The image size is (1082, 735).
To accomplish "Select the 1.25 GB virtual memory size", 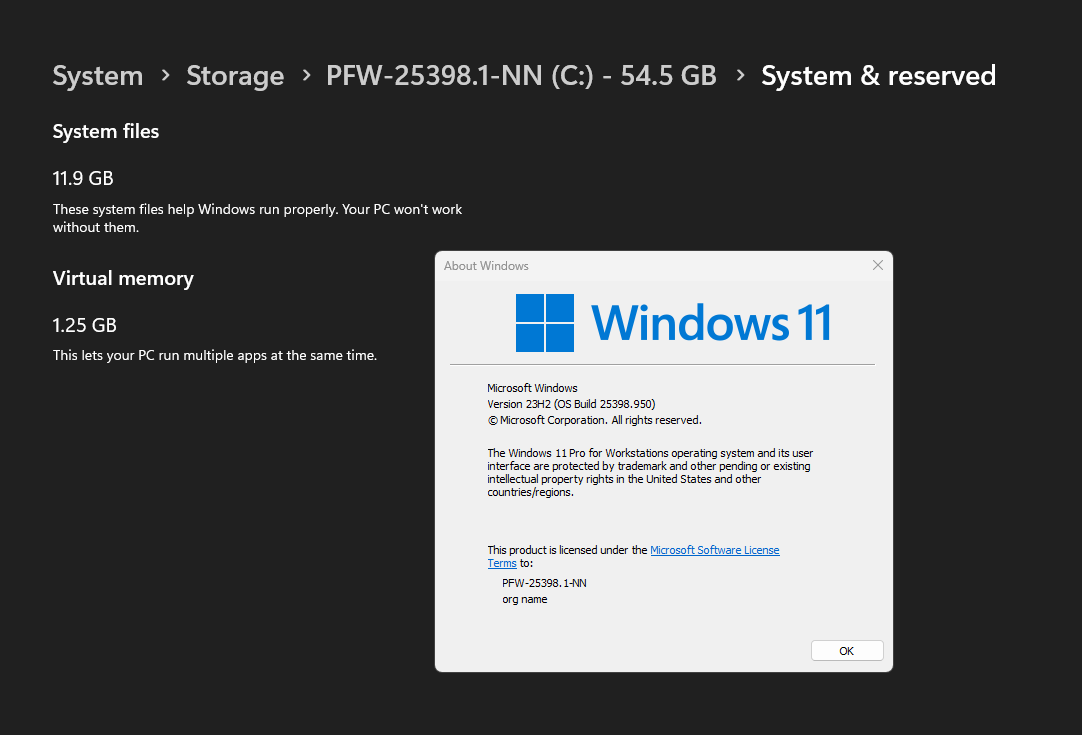I will 84,325.
